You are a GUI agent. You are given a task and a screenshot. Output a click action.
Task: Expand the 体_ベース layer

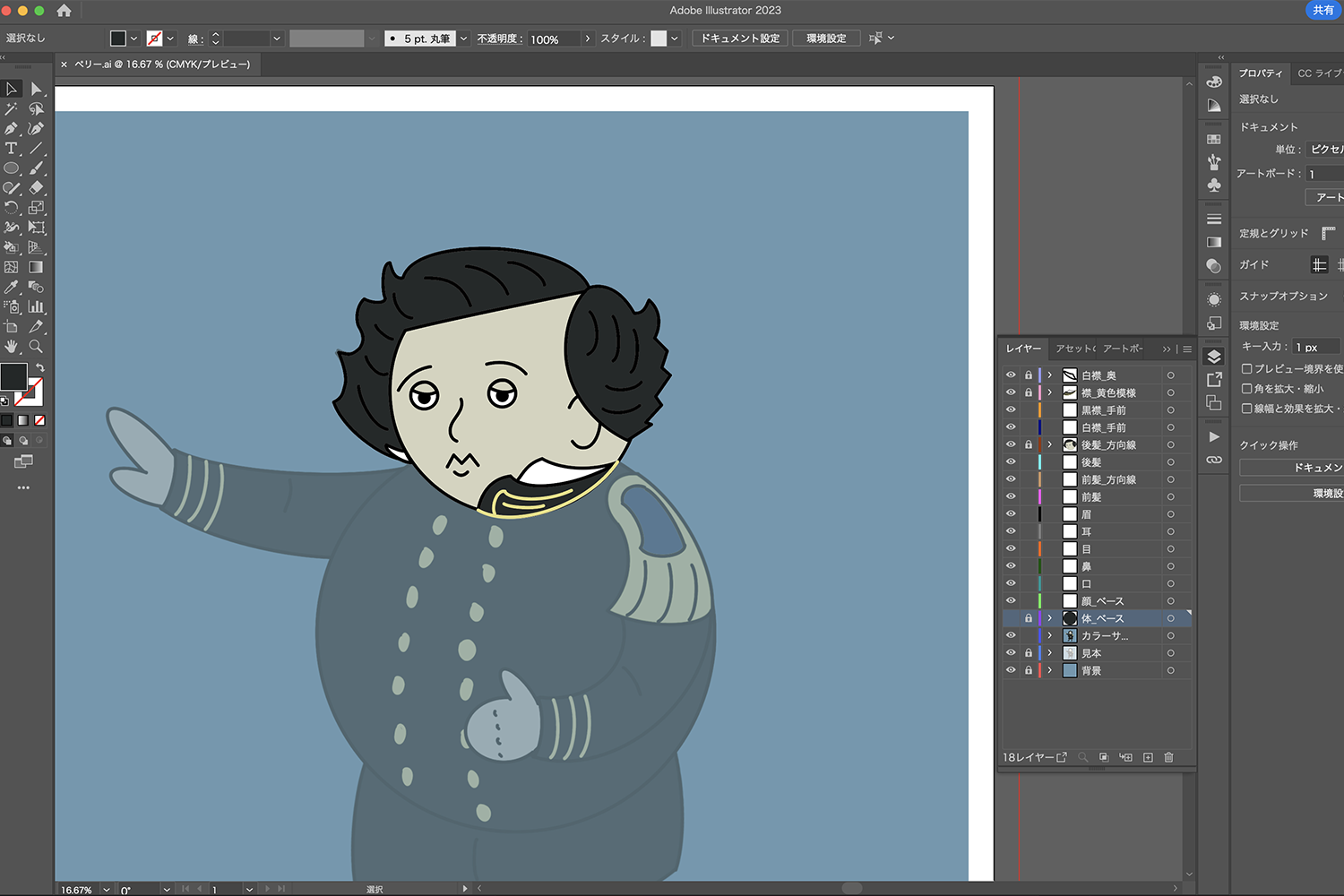pos(1050,618)
